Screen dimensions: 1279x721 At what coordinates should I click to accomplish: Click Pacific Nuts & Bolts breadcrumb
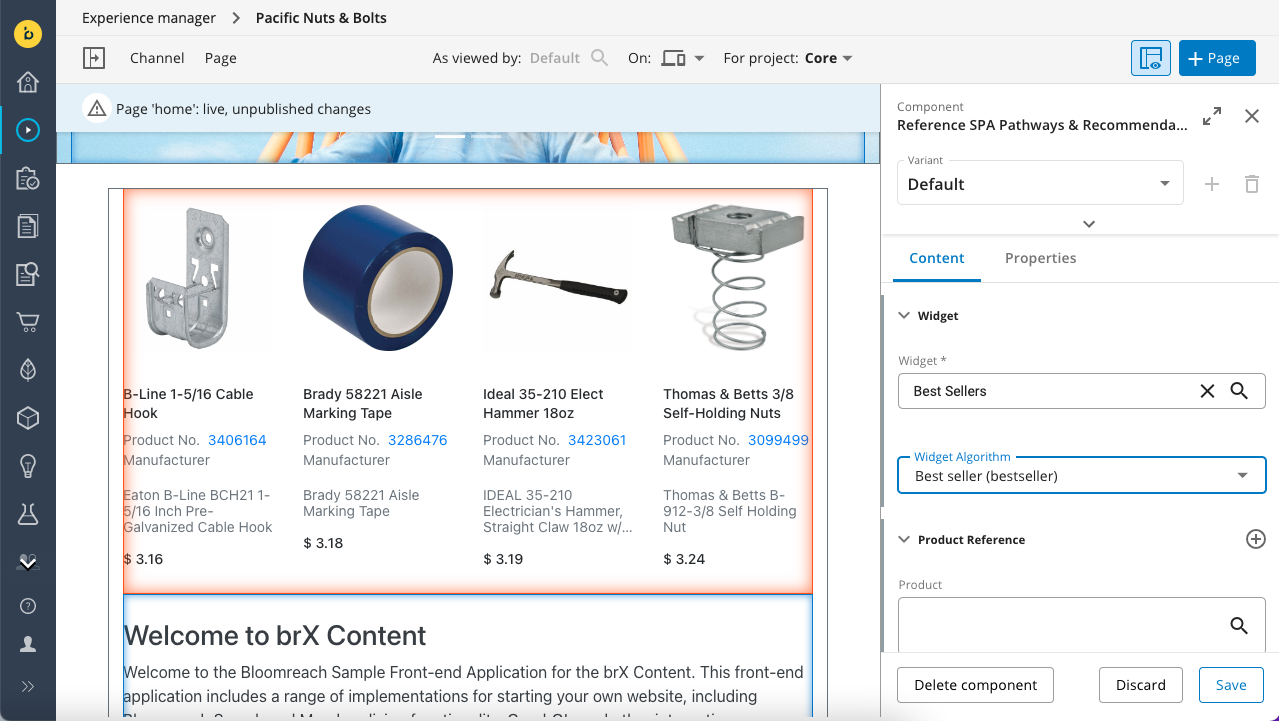[x=321, y=18]
